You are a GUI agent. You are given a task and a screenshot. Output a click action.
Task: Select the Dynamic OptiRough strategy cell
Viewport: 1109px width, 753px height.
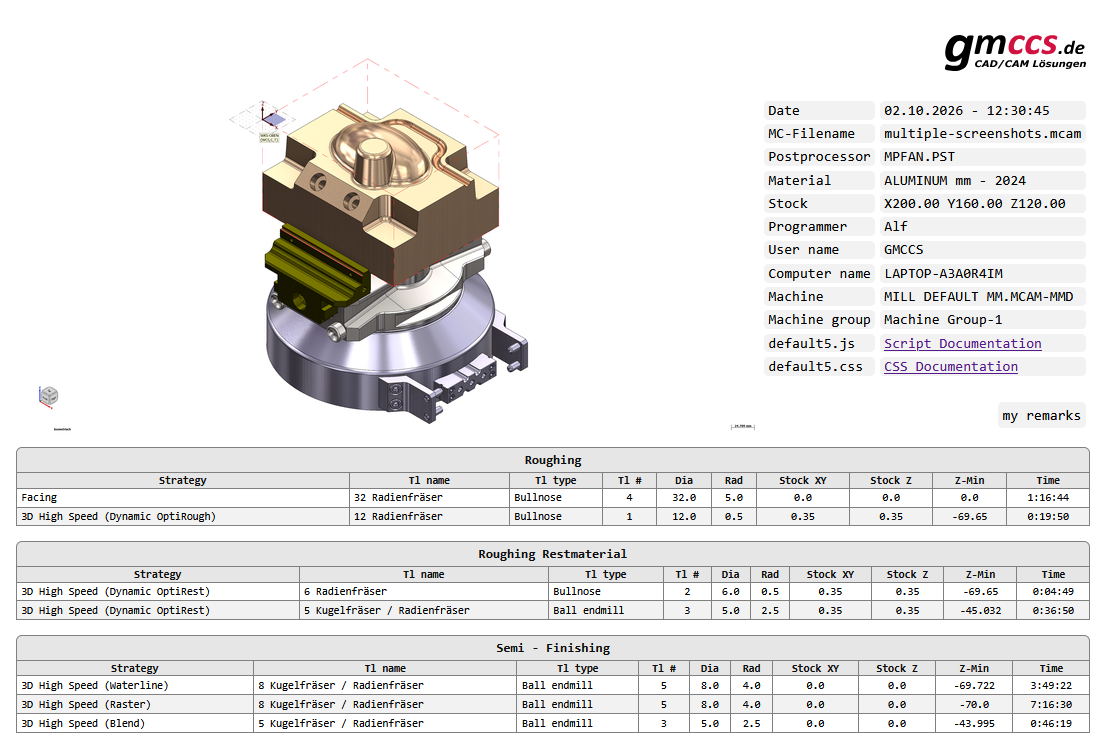click(x=183, y=517)
